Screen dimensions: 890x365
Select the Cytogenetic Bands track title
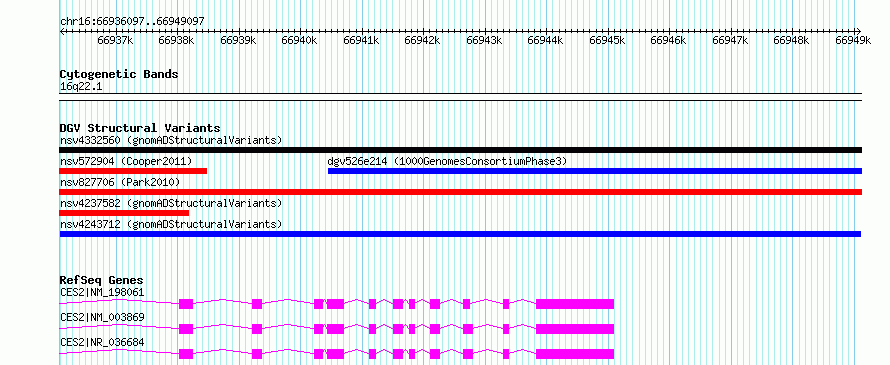pos(119,74)
